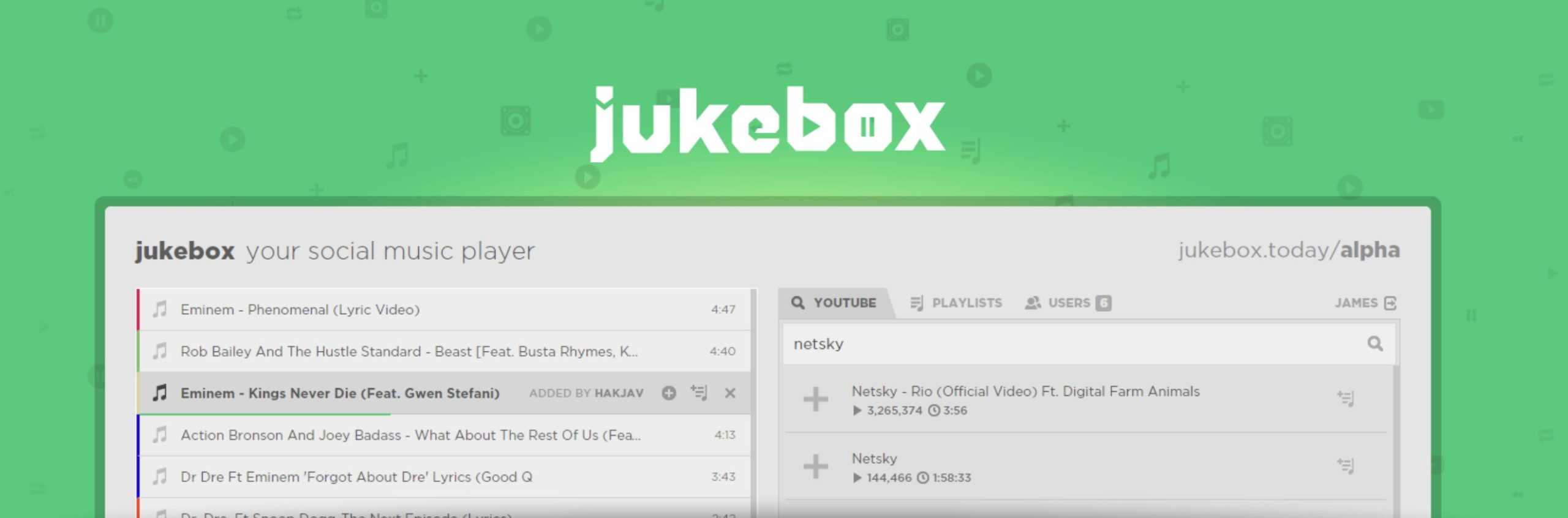Click the YouTube tab search icon
Viewport: 1568px width, 518px height.
point(797,302)
